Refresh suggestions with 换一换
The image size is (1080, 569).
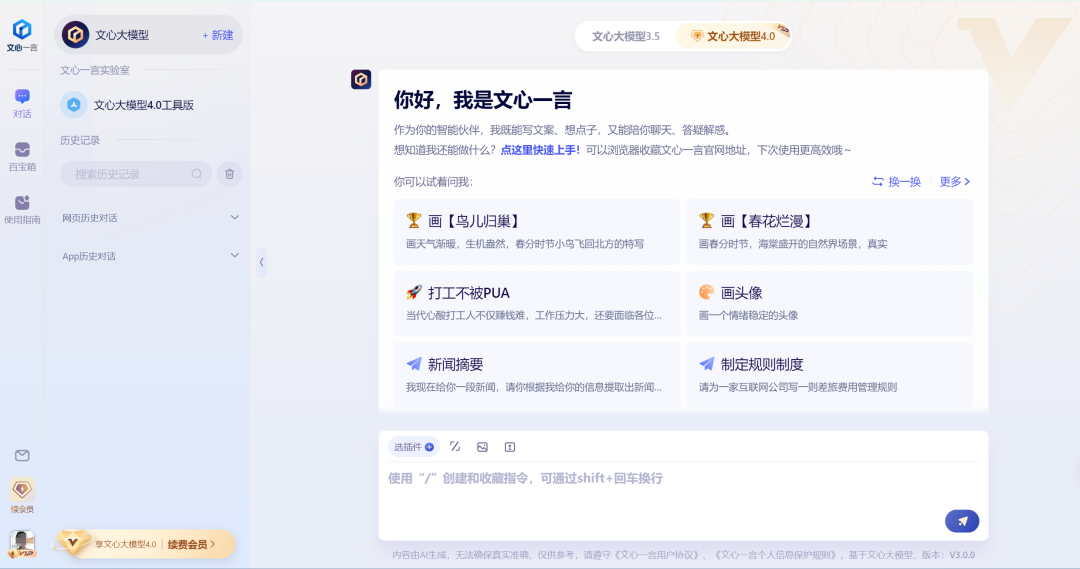tap(896, 182)
